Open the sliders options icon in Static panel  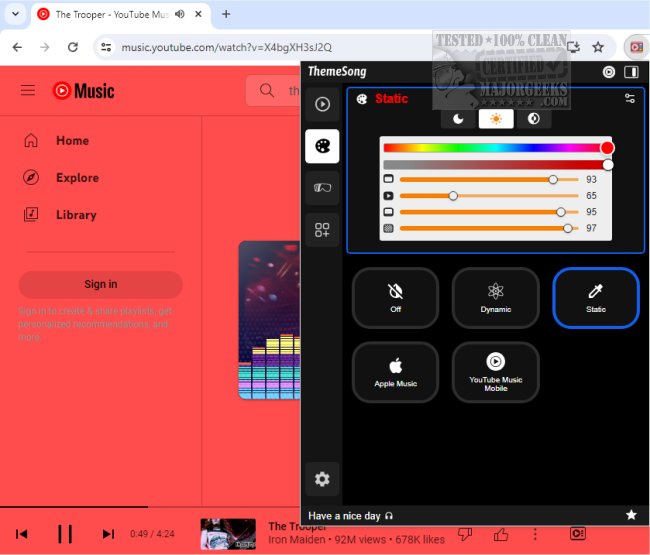tap(630, 98)
